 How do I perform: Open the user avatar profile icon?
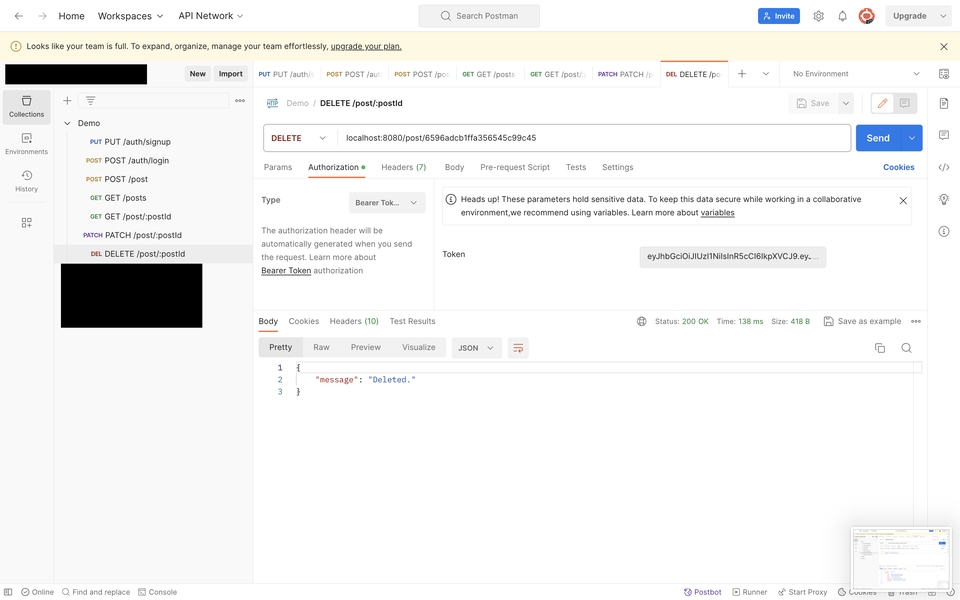[866, 16]
